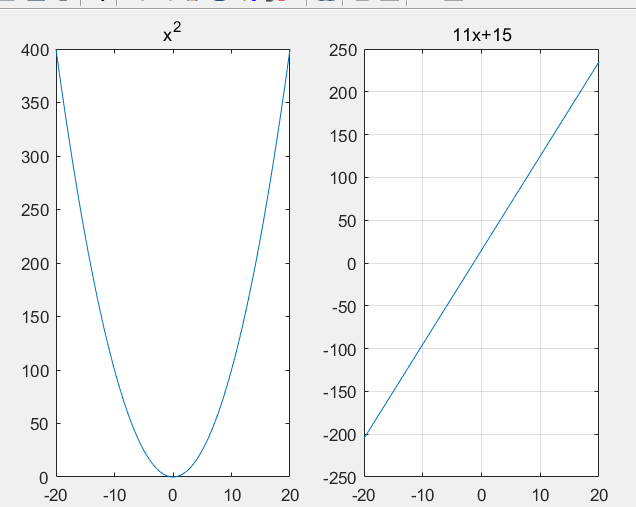This screenshot has height=507, width=636.
Task: Click the 300 y-axis tick label
Action: [35, 157]
